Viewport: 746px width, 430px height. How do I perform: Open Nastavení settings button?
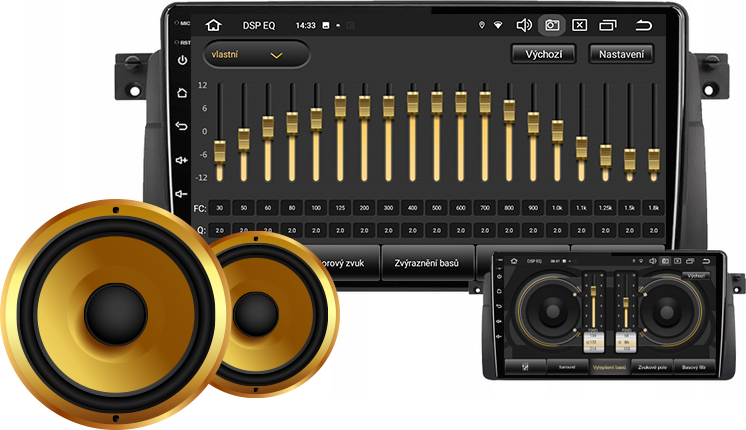[621, 54]
